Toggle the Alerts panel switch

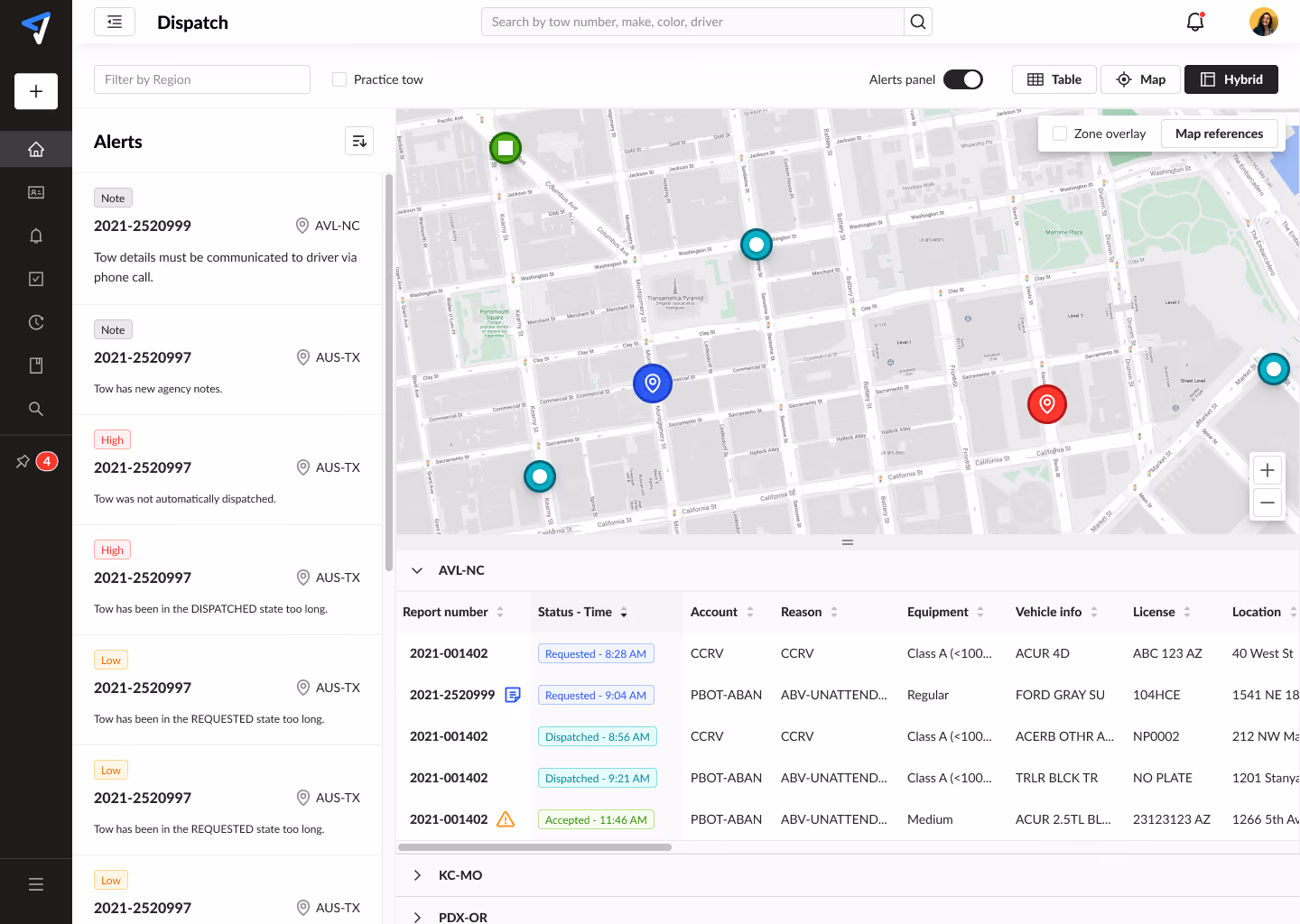(x=963, y=79)
